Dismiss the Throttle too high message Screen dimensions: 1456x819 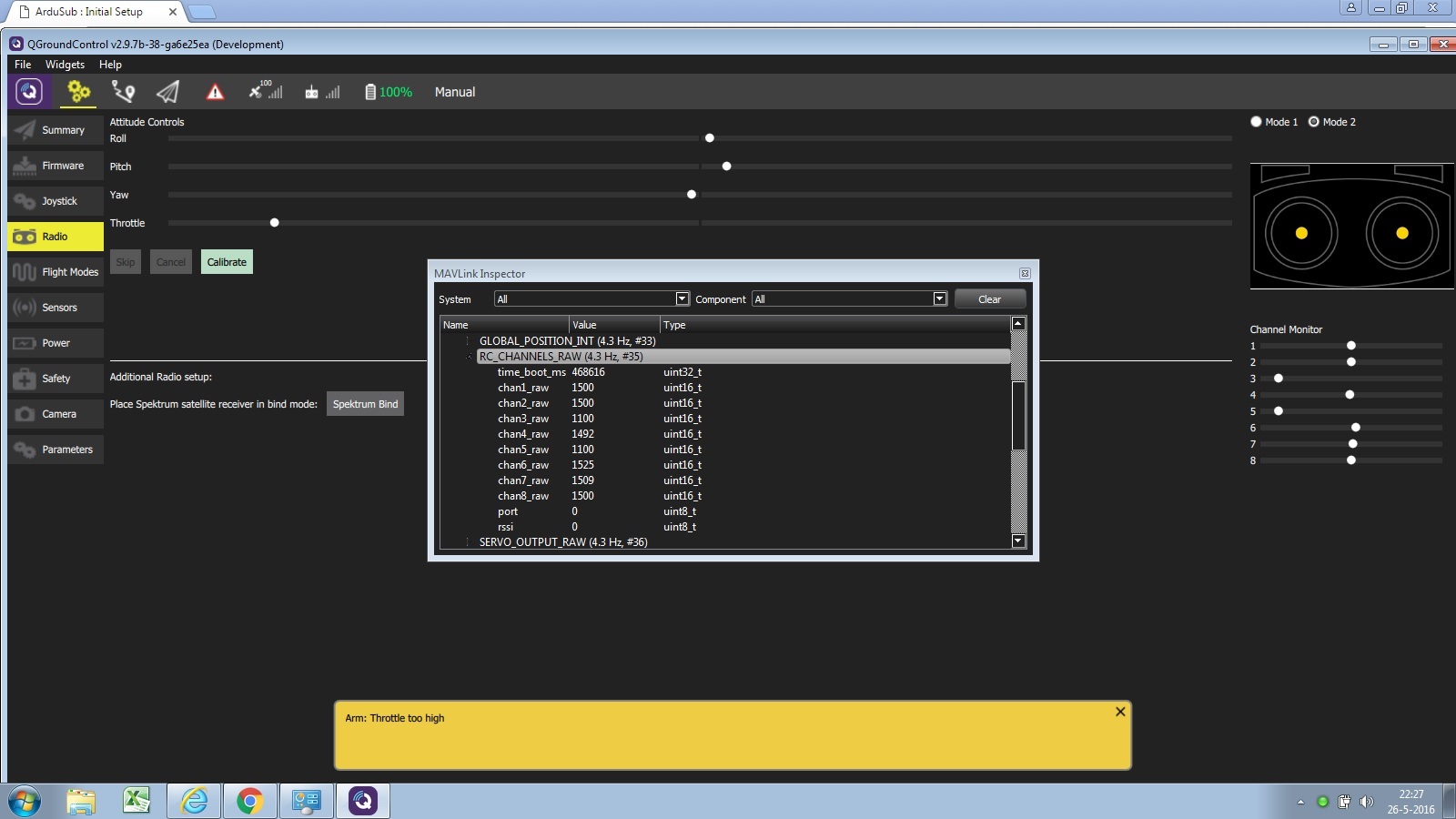coord(1120,712)
